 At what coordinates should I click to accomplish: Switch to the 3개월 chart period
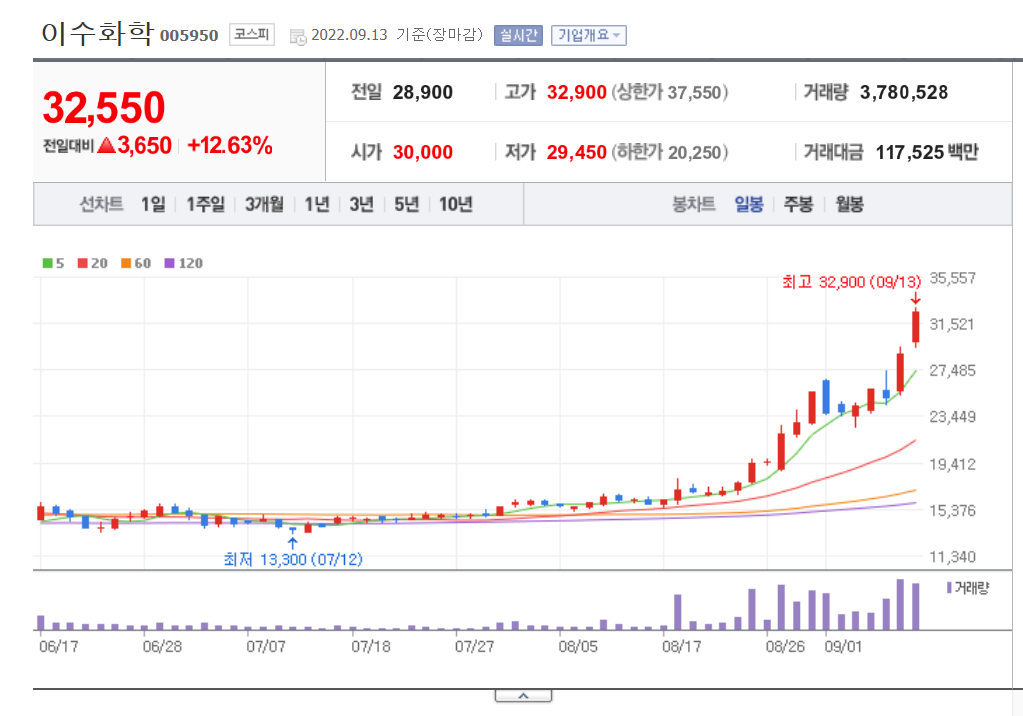click(x=264, y=204)
